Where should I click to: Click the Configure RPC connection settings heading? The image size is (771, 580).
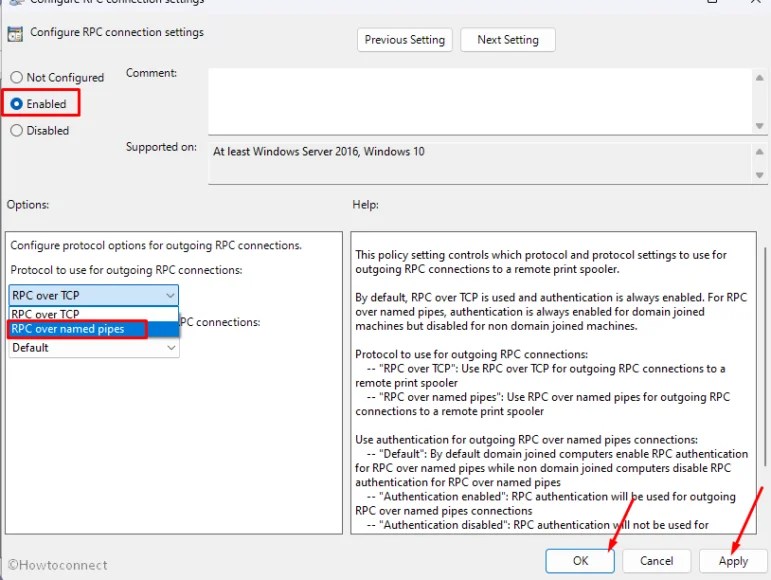(x=117, y=32)
